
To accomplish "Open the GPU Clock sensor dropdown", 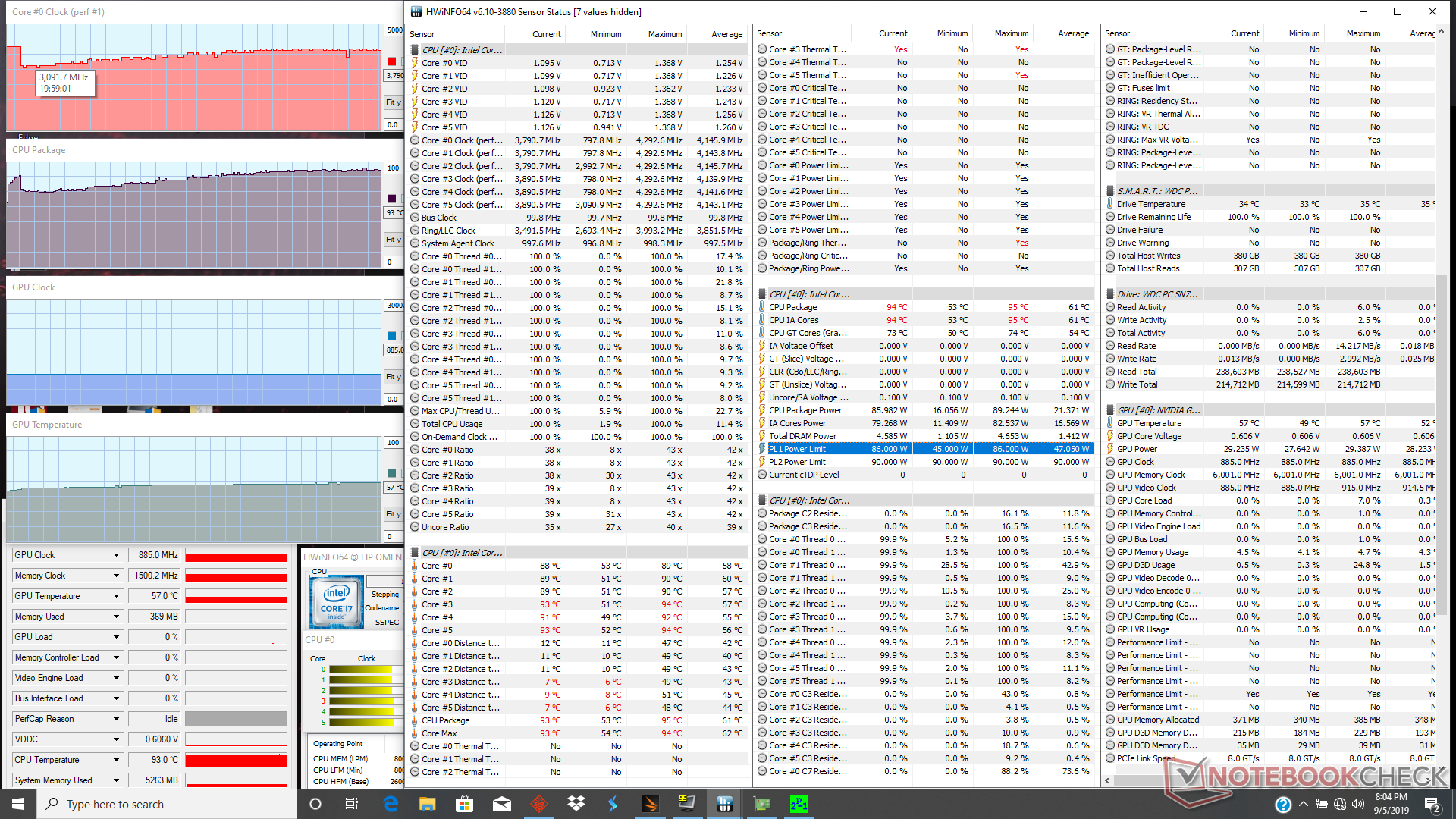I will (x=116, y=555).
